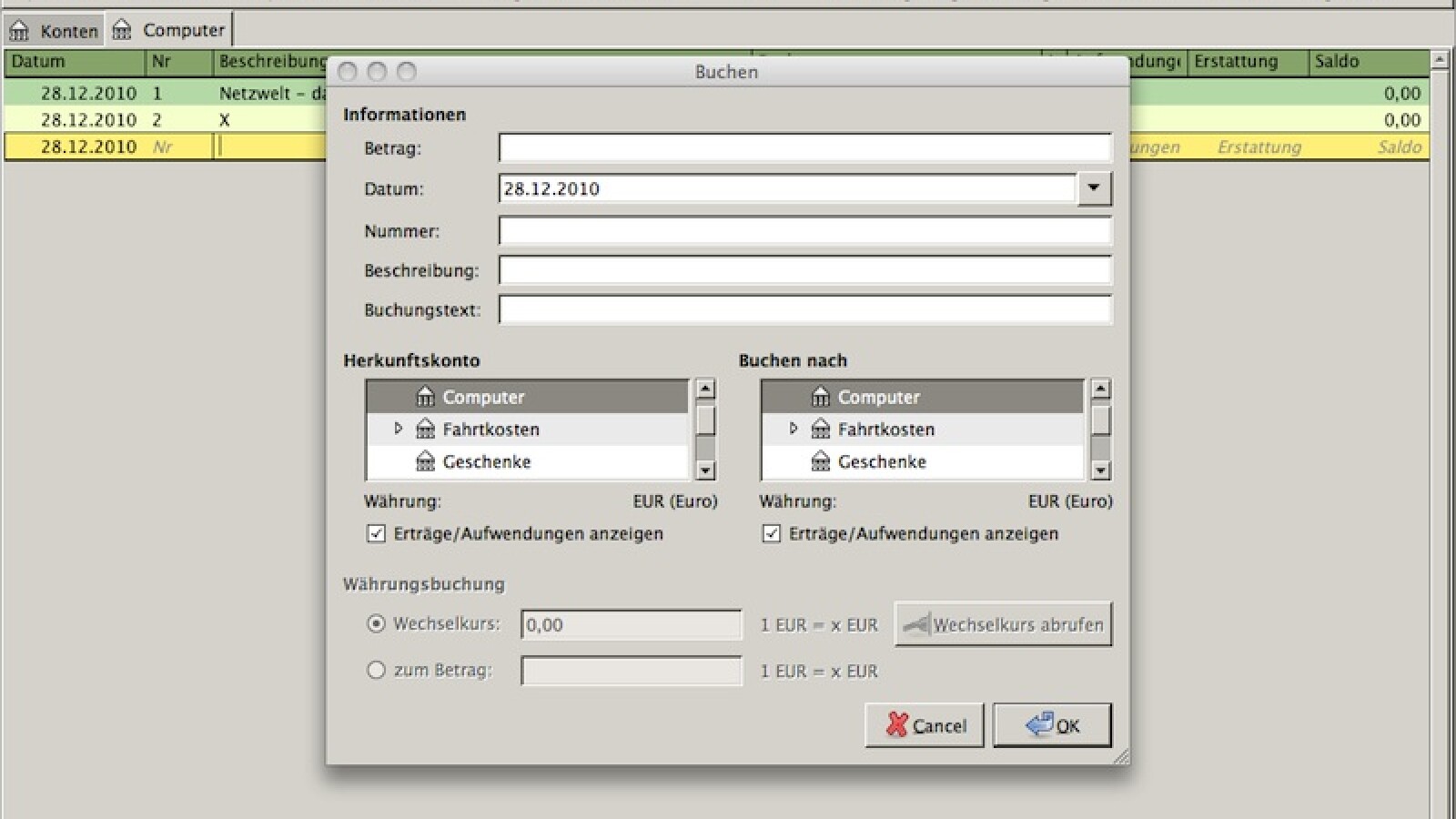Select the 'zum Betrag' radio button
The width and height of the screenshot is (1456, 819).
(x=376, y=671)
